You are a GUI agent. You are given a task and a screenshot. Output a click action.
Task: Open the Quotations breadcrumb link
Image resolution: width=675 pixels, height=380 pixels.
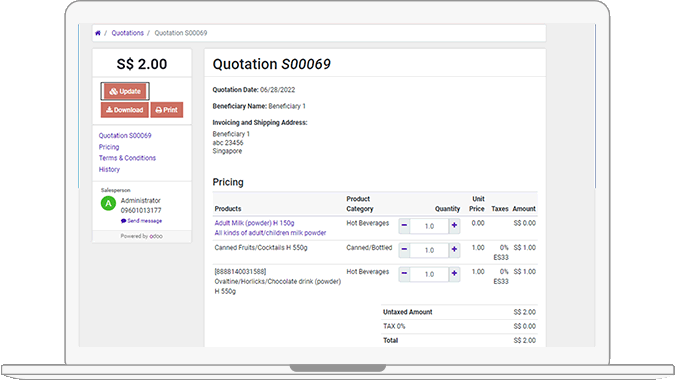click(127, 33)
